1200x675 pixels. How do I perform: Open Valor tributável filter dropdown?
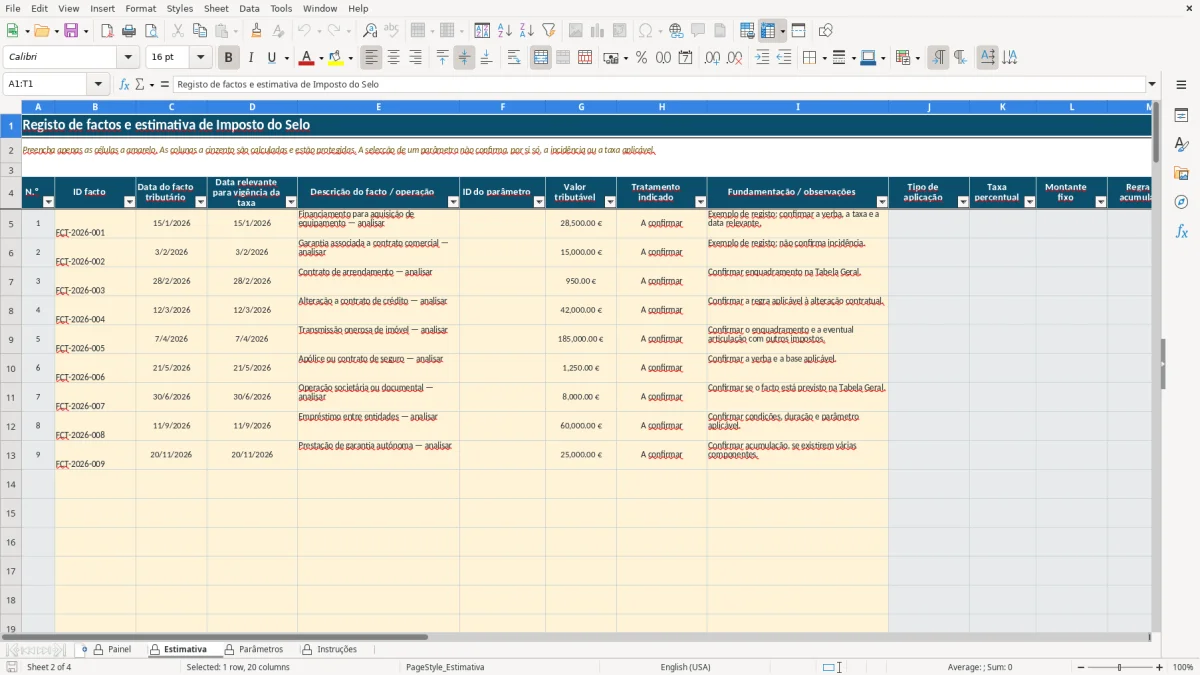610,202
